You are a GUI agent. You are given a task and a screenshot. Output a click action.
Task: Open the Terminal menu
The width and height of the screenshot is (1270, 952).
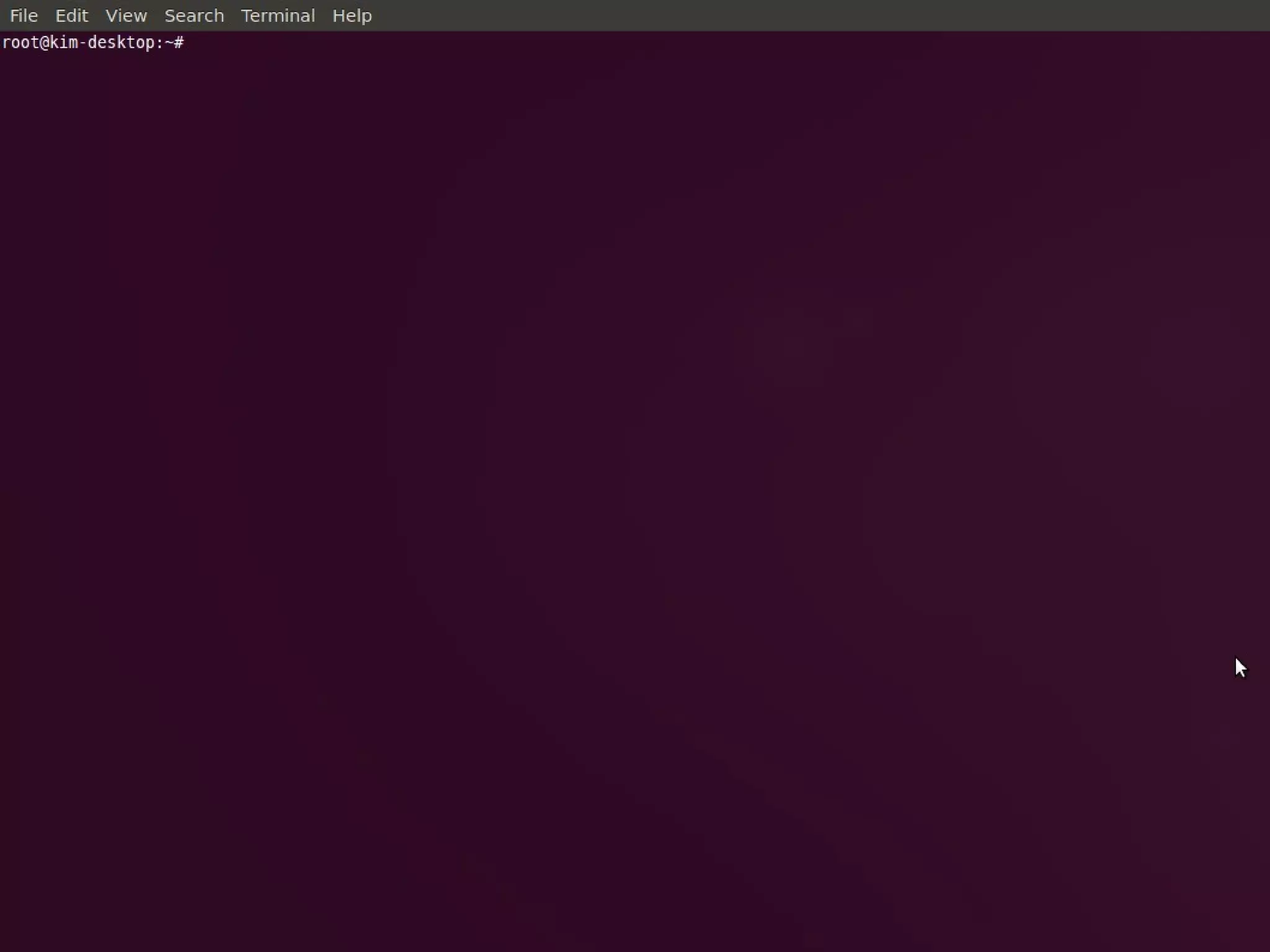277,16
